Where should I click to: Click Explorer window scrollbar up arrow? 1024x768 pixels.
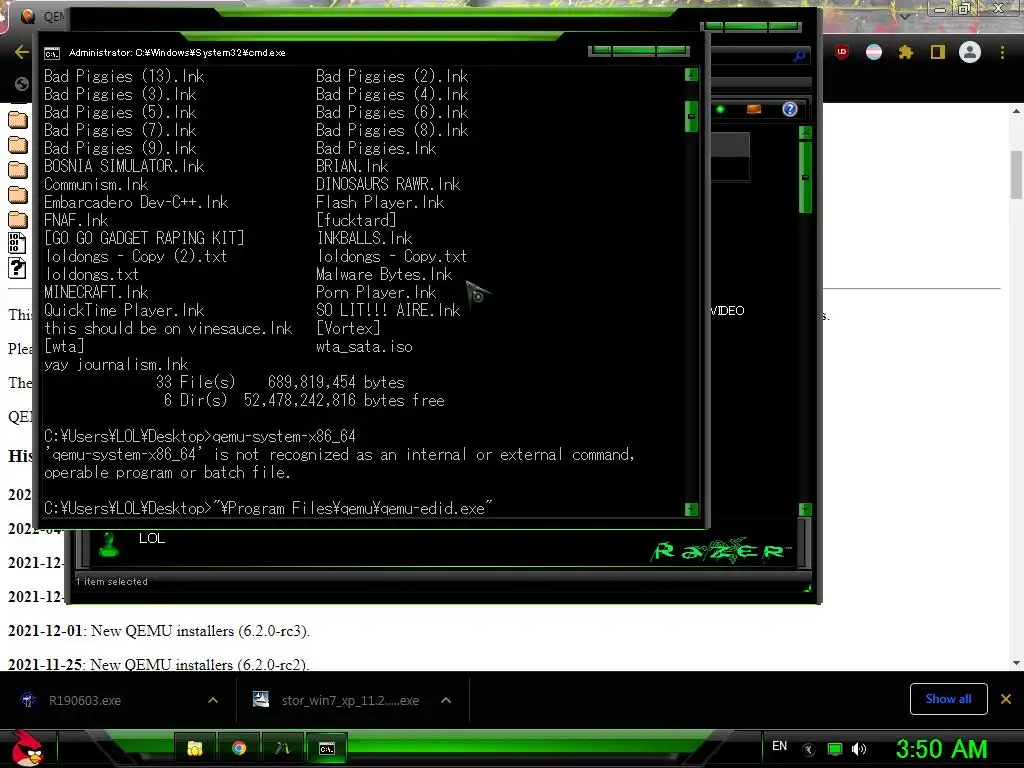(805, 133)
